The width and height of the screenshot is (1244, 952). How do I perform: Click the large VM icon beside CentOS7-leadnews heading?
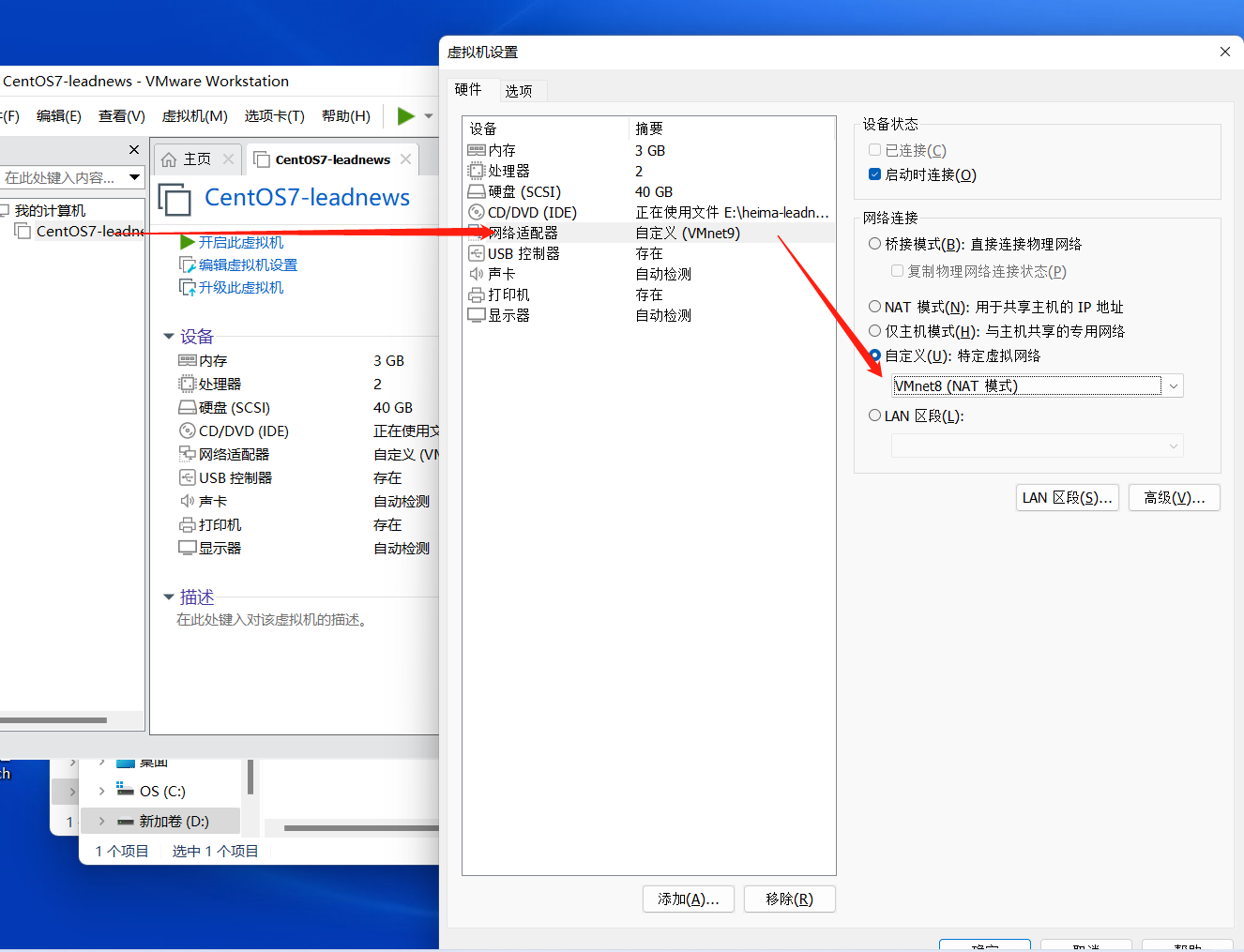pos(174,200)
